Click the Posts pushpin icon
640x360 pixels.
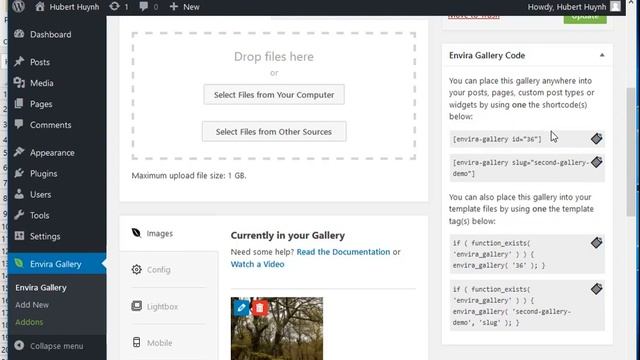[x=19, y=62]
